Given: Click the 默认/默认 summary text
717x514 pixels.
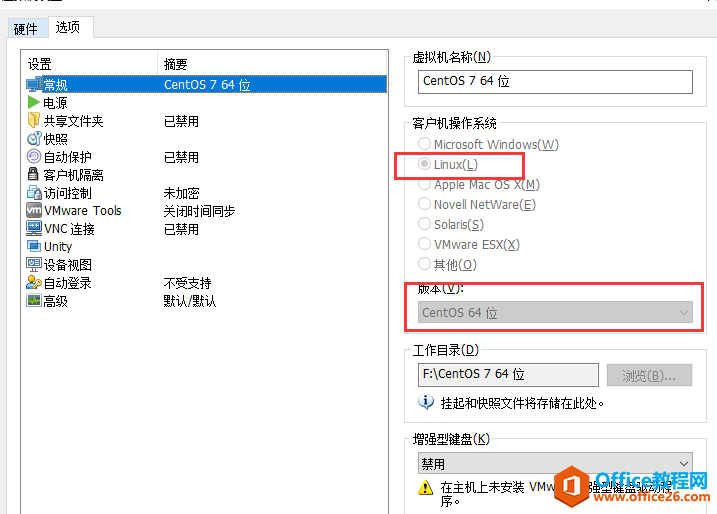Looking at the screenshot, I should point(190,301).
